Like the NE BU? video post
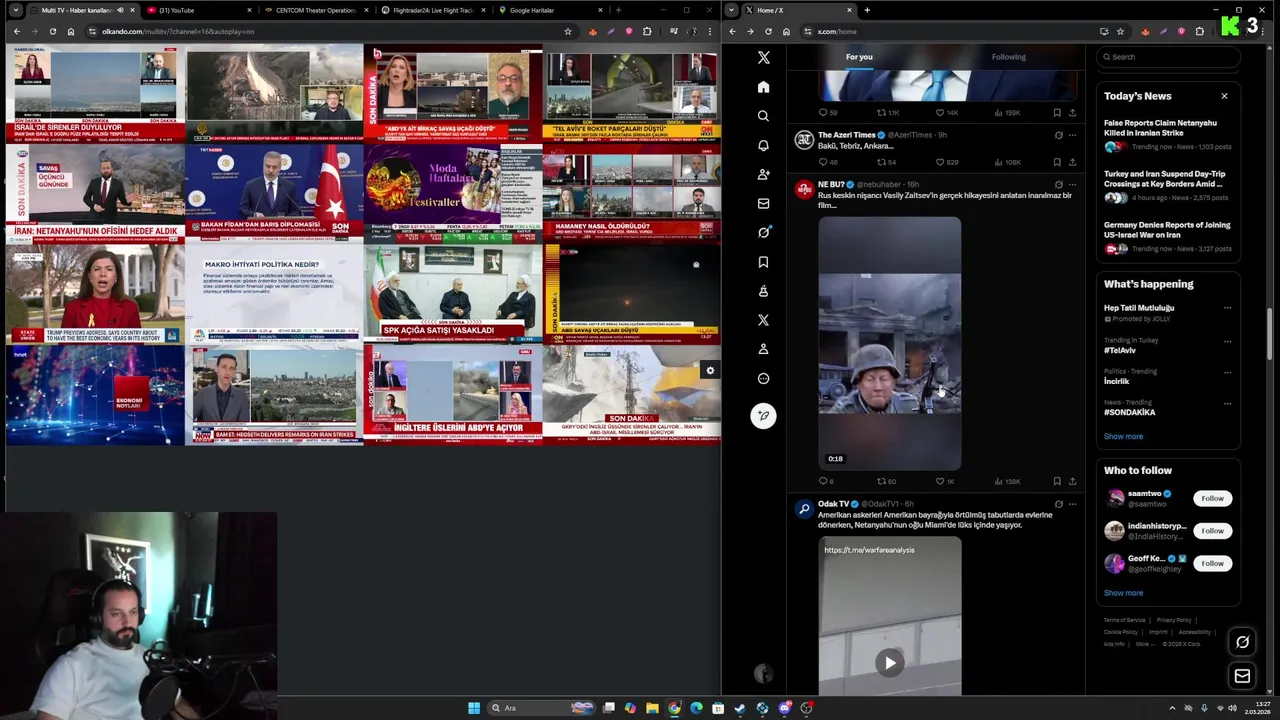 pos(945,481)
